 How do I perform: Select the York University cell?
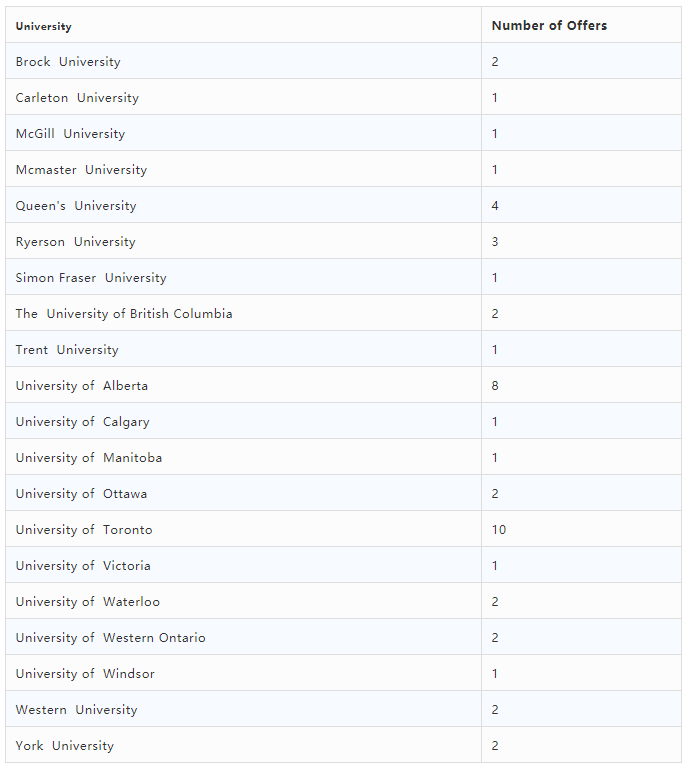click(x=65, y=746)
